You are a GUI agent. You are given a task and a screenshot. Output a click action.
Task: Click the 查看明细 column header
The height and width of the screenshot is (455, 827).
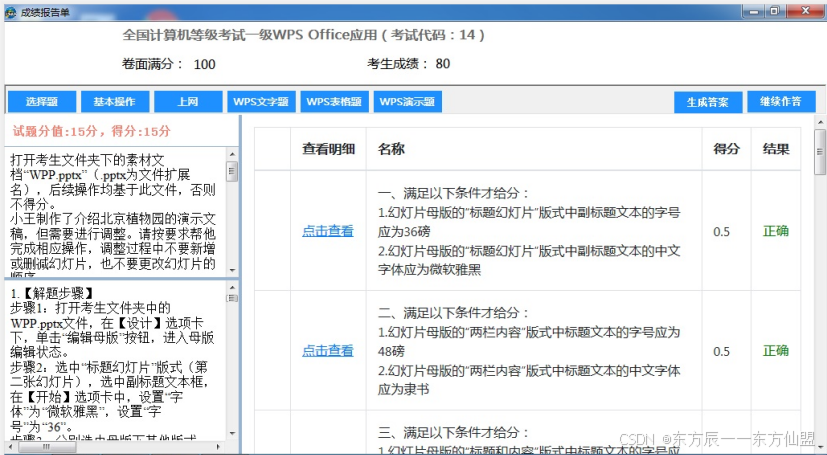[328, 149]
